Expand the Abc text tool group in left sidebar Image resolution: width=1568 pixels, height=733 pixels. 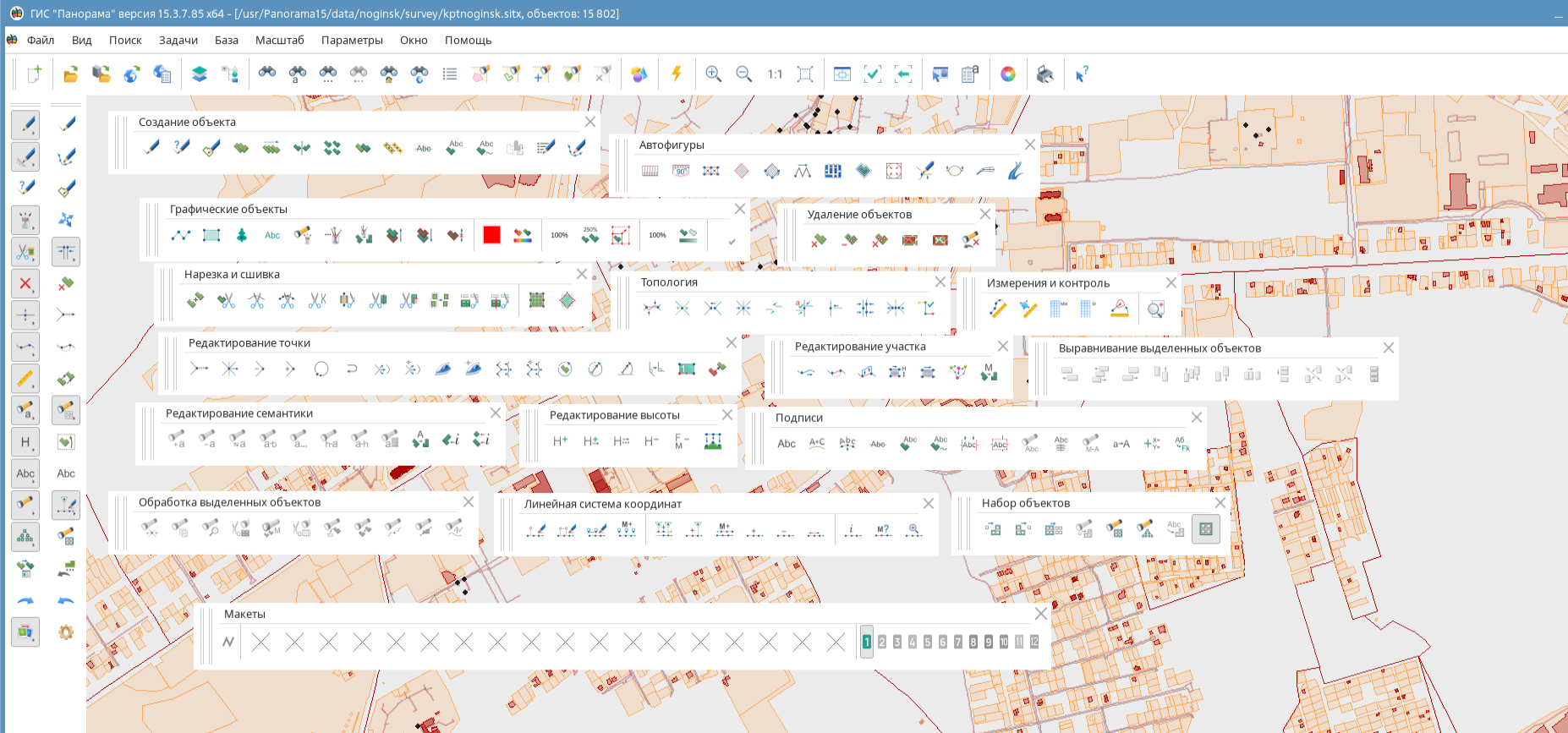tap(25, 473)
